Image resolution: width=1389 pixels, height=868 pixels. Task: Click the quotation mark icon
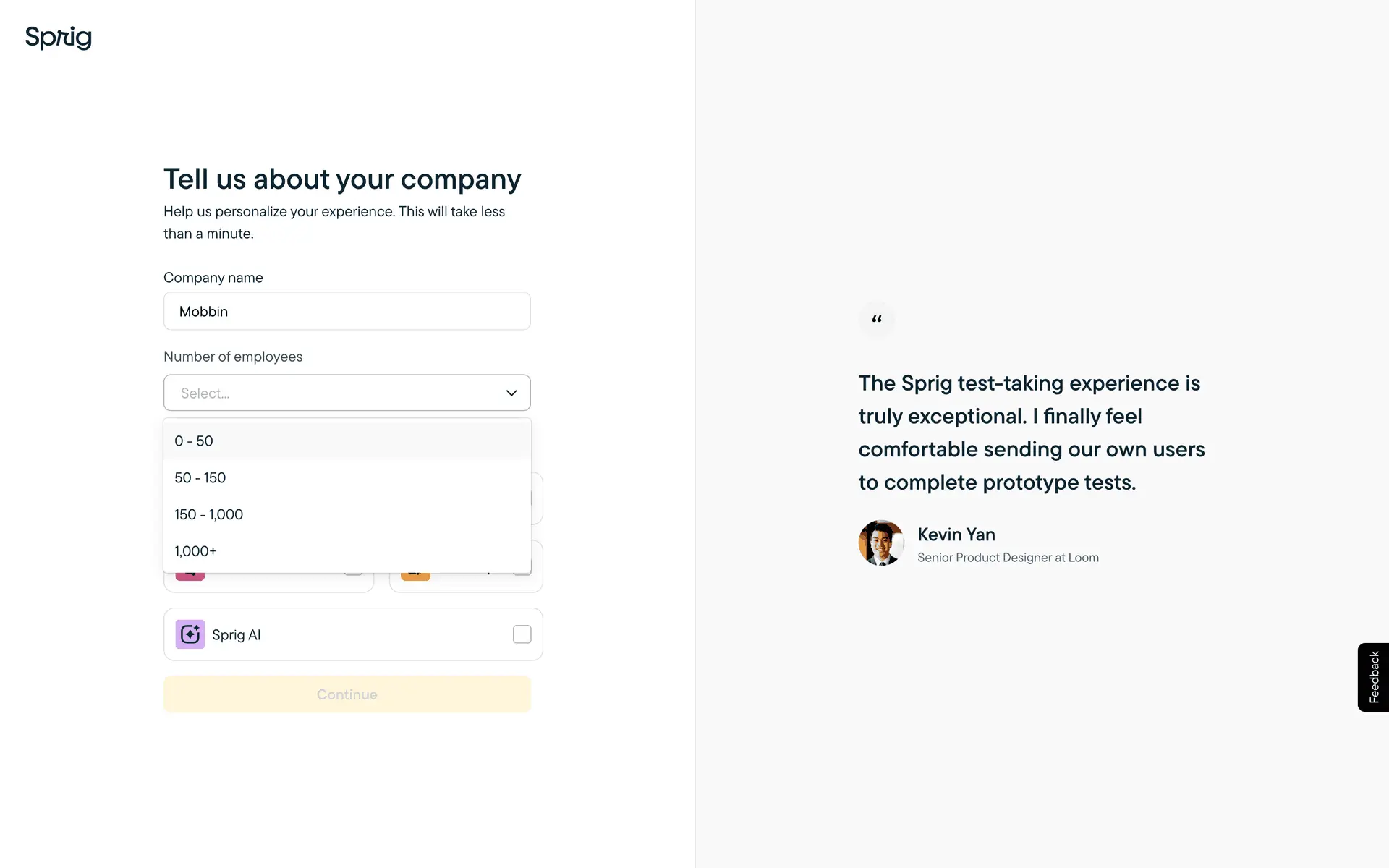[x=877, y=319]
